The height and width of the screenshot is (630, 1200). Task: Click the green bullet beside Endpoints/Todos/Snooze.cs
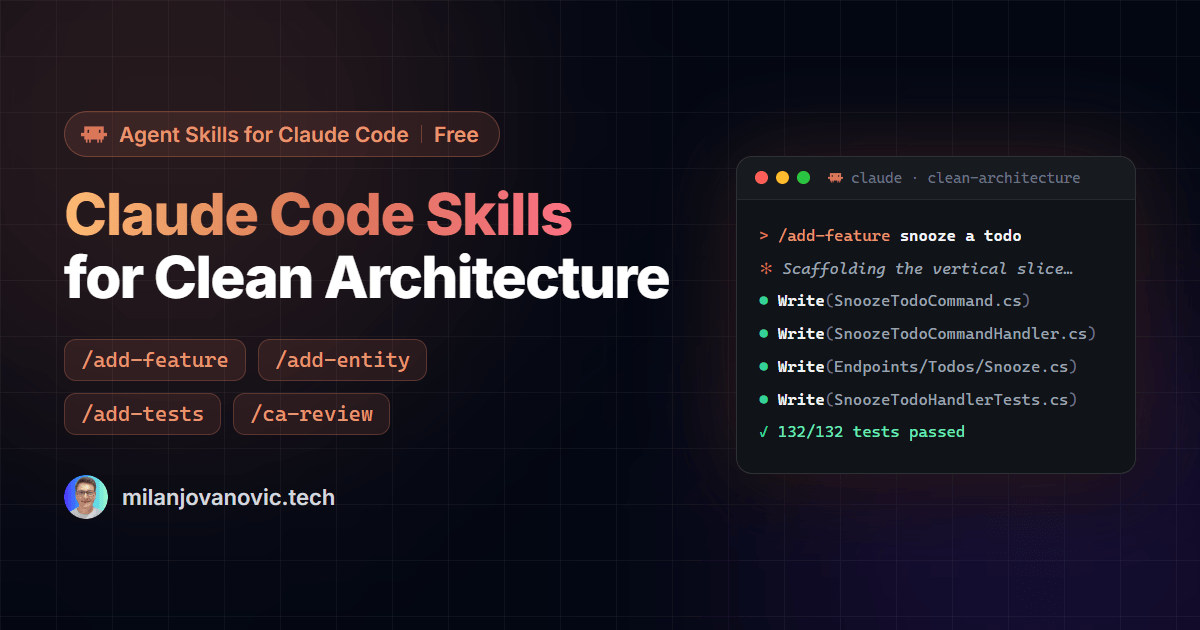[x=764, y=367]
